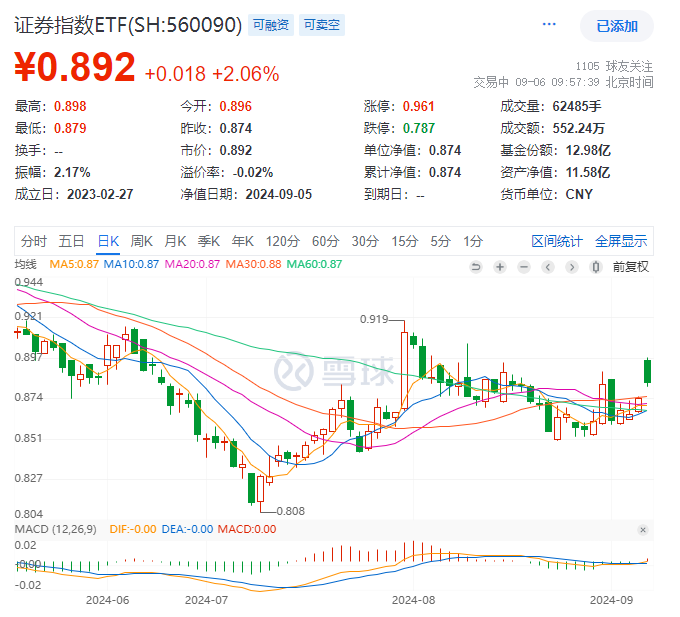
Task: Click the 成交额 552.24万 value
Action: pyautogui.click(x=579, y=128)
